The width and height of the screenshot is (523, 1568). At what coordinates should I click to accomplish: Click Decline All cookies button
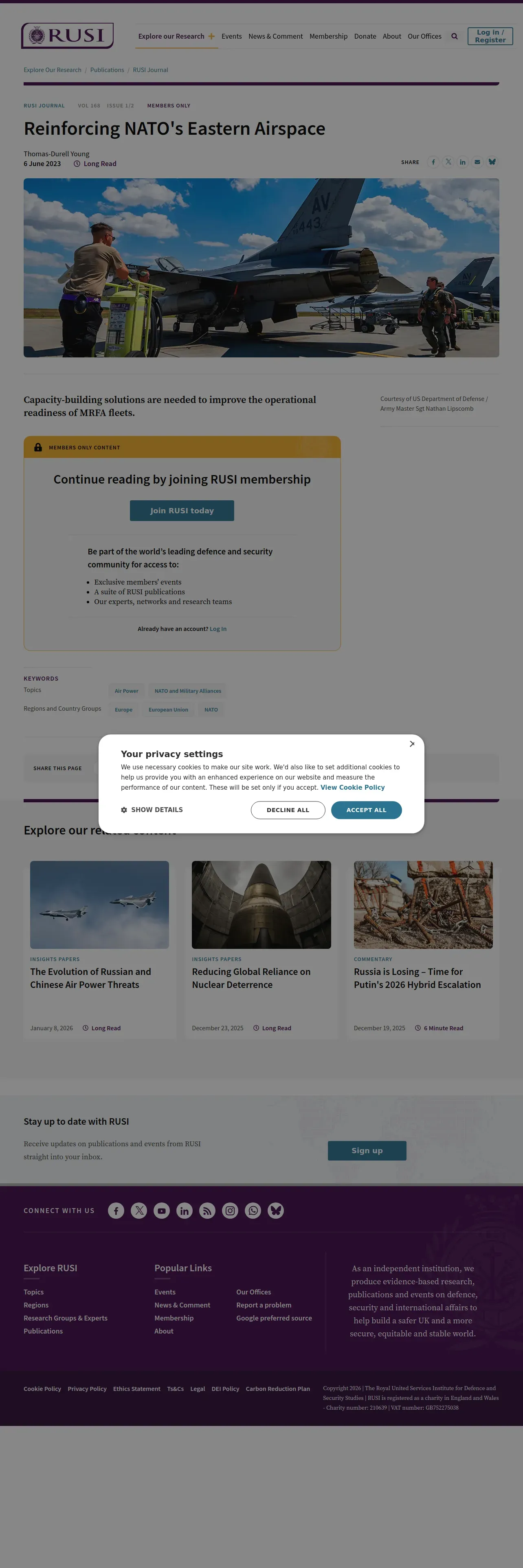(x=288, y=810)
